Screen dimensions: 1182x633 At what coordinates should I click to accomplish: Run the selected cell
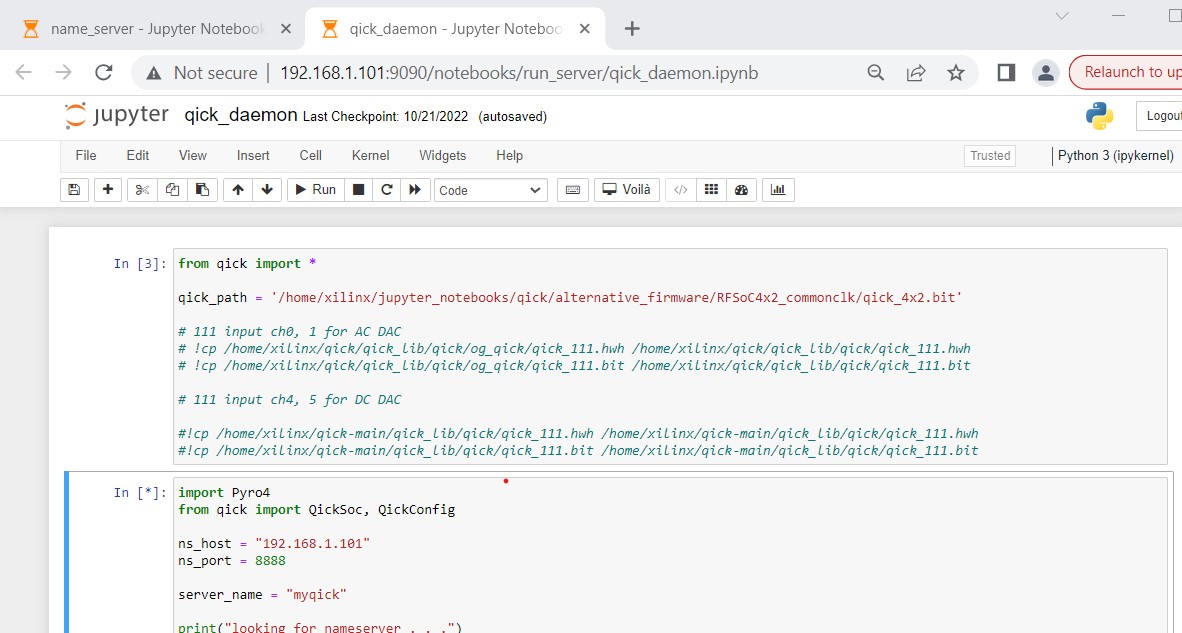pyautogui.click(x=316, y=190)
